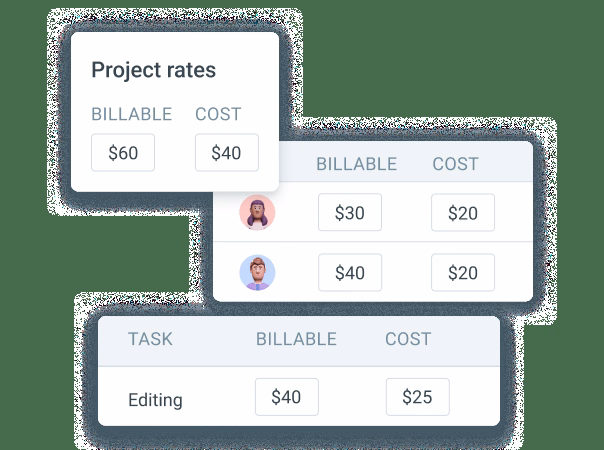Edit the Editing task $25 cost rate
Image resolution: width=604 pixels, height=450 pixels.
tap(417, 397)
